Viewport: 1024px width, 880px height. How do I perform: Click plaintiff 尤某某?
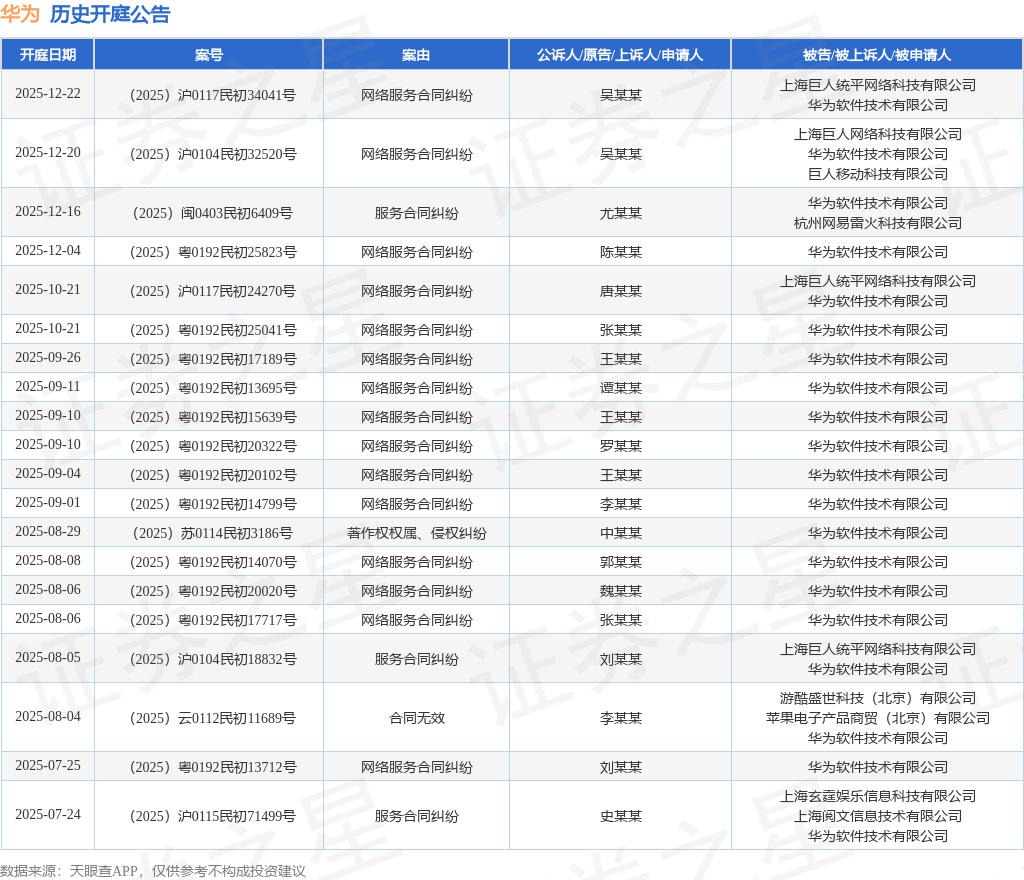620,213
